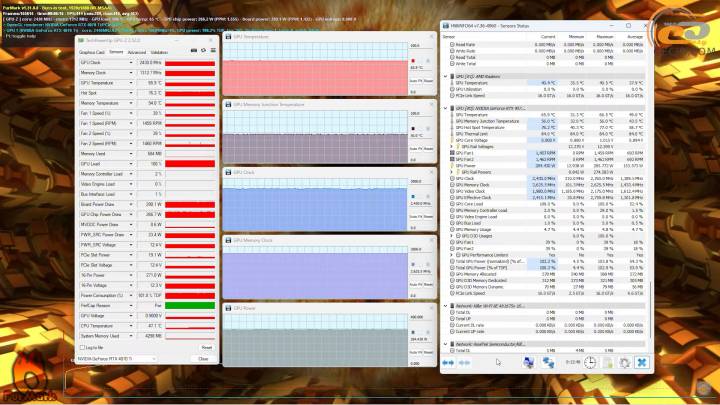Click the HWiNFO clock reset icon
720x405 pixels.
pyautogui.click(x=590, y=362)
